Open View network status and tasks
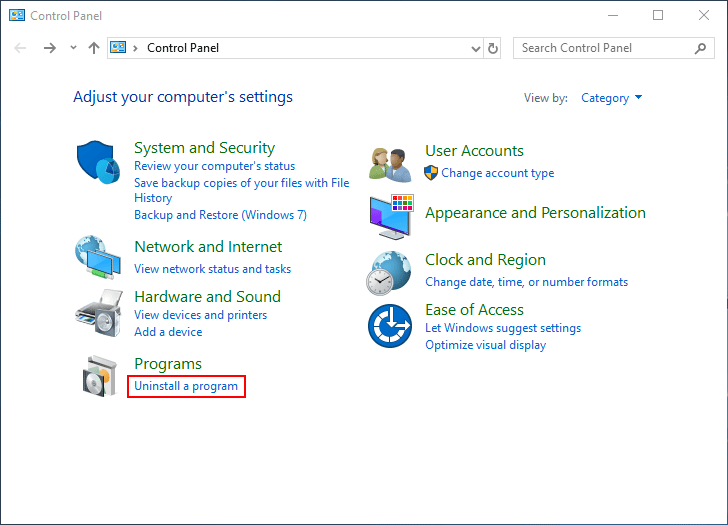The width and height of the screenshot is (728, 525). click(213, 269)
